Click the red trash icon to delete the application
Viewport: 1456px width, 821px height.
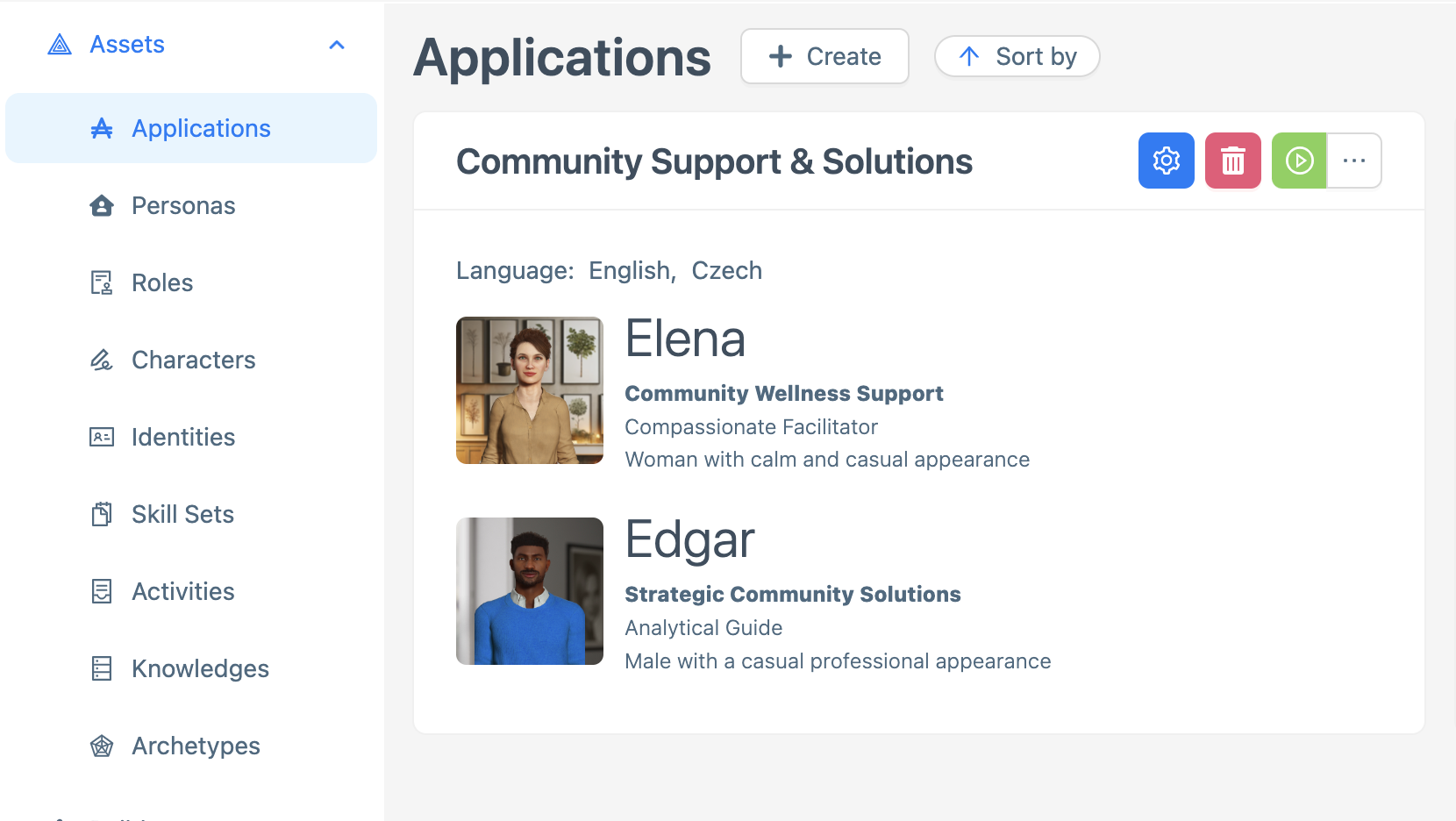1232,161
